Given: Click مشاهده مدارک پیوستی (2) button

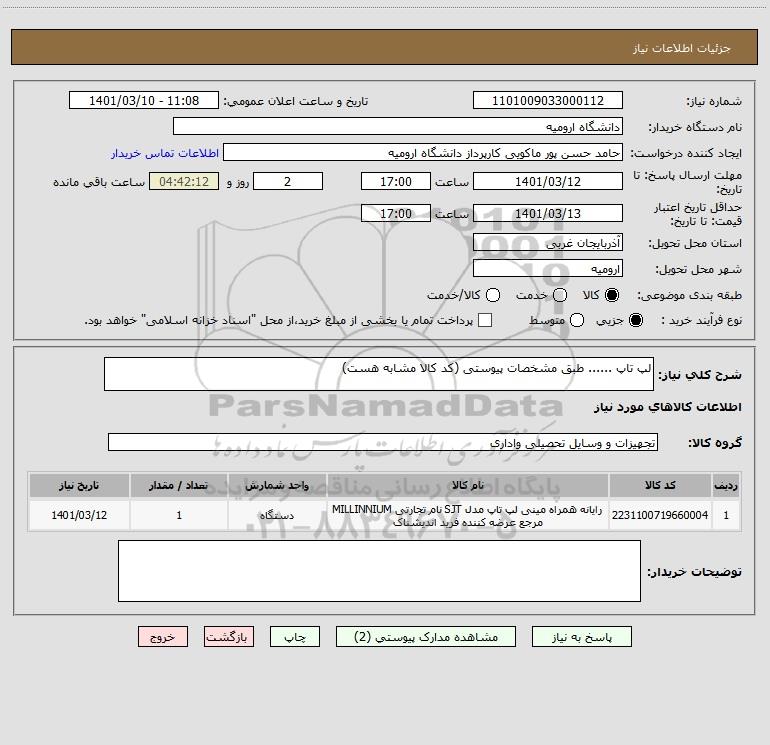Looking at the screenshot, I should tap(426, 636).
